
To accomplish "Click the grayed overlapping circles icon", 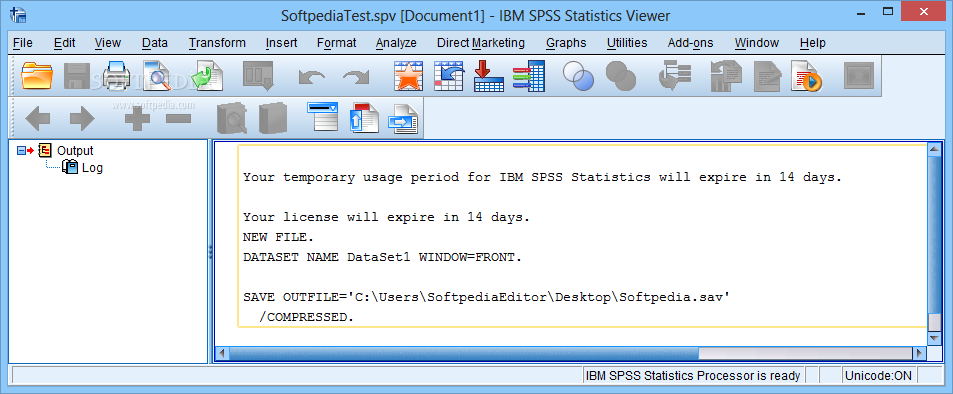I will point(621,76).
